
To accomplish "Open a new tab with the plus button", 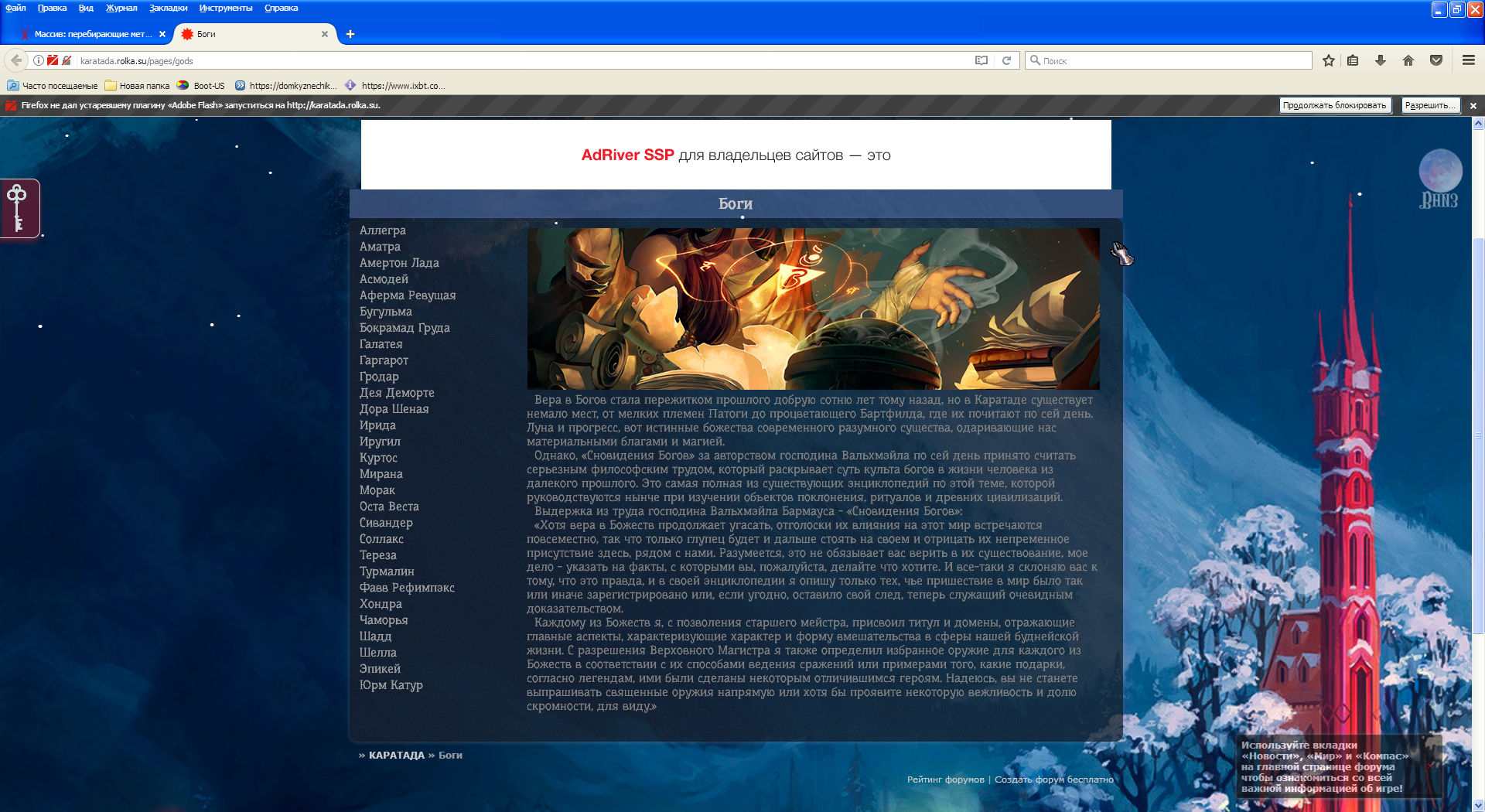I will click(350, 34).
